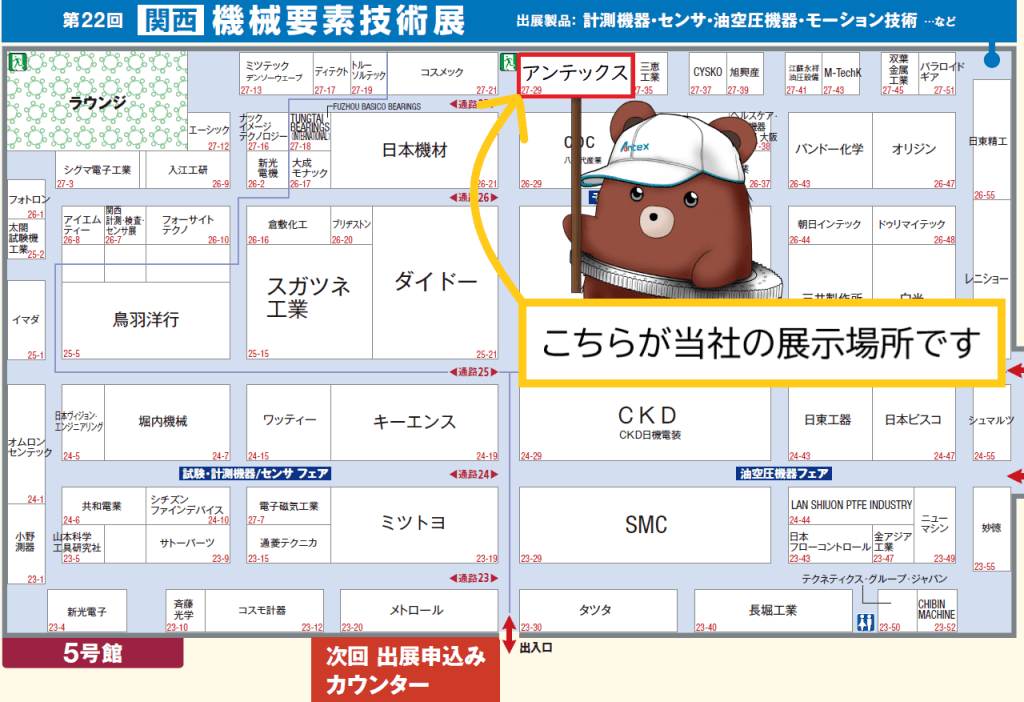Image resolution: width=1024 pixels, height=702 pixels.
Task: Select the 小野測器 booth
Action: click(27, 543)
